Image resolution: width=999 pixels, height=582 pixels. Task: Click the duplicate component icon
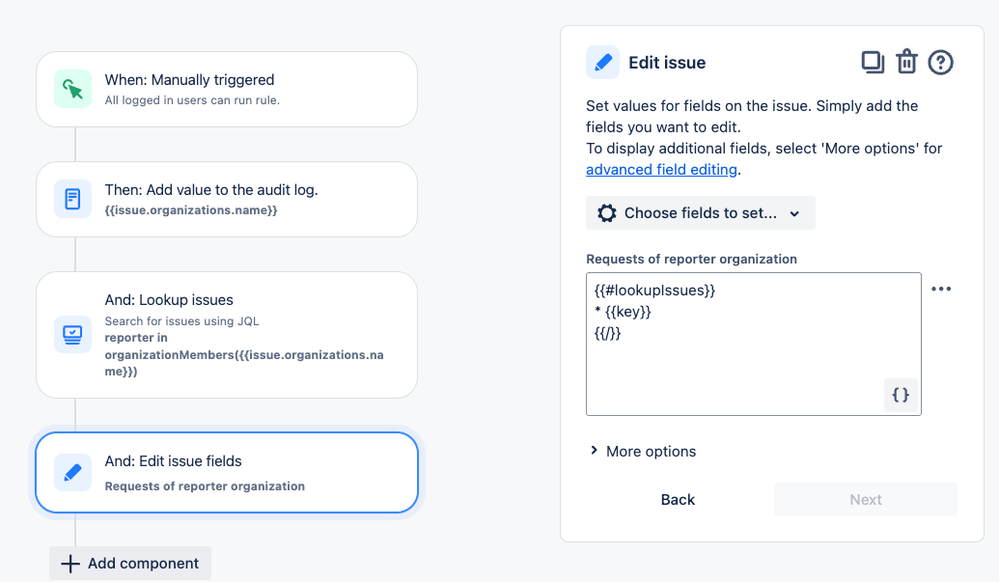pyautogui.click(x=873, y=62)
